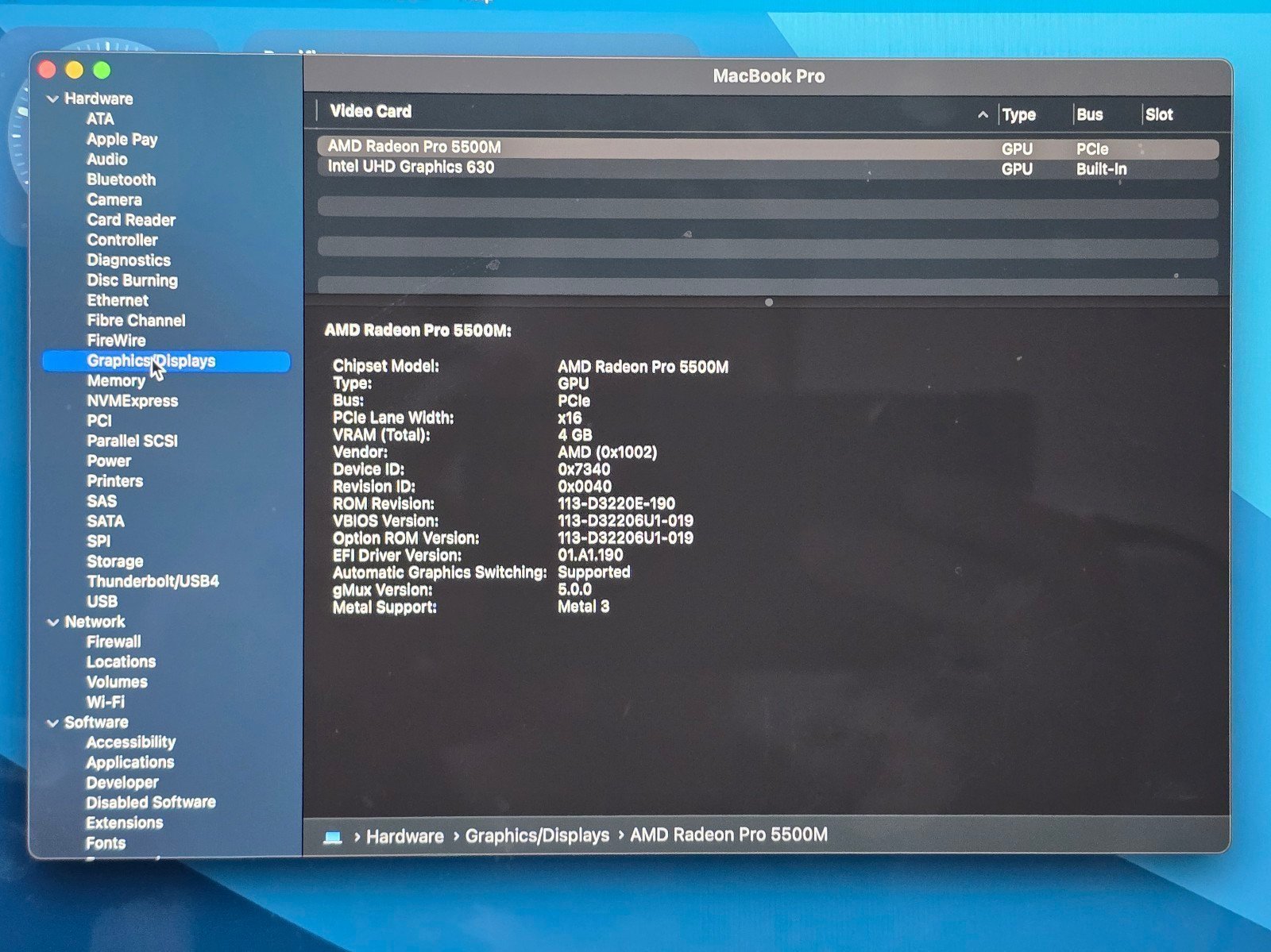Sort by the Video Card column header
This screenshot has height=952, width=1271.
(x=370, y=111)
